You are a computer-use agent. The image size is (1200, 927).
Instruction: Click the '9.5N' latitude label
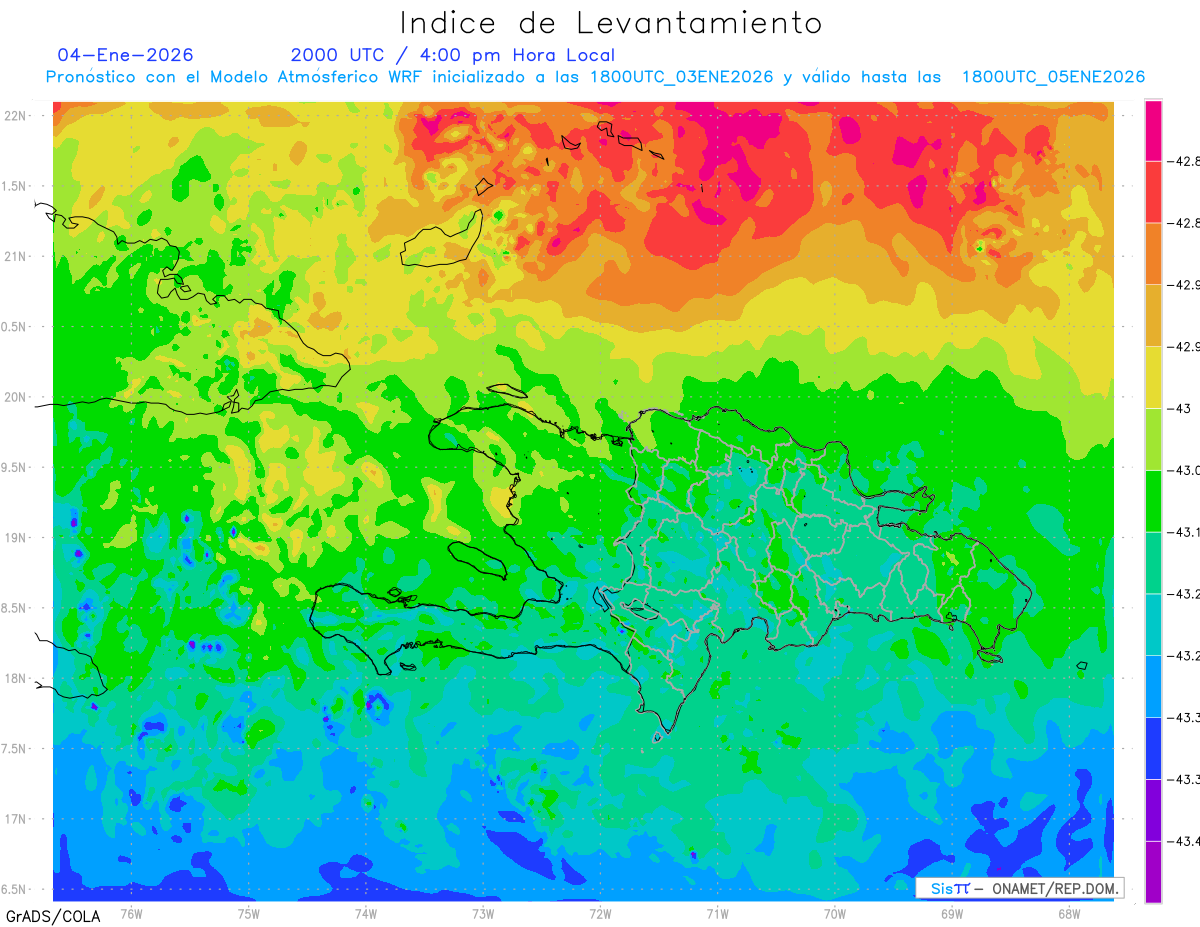[15, 468]
